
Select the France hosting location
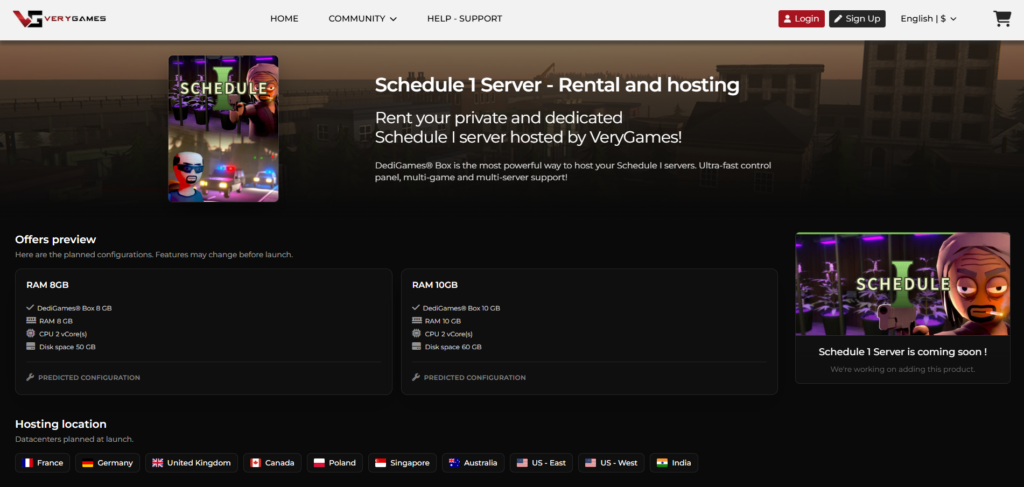pyautogui.click(x=42, y=463)
